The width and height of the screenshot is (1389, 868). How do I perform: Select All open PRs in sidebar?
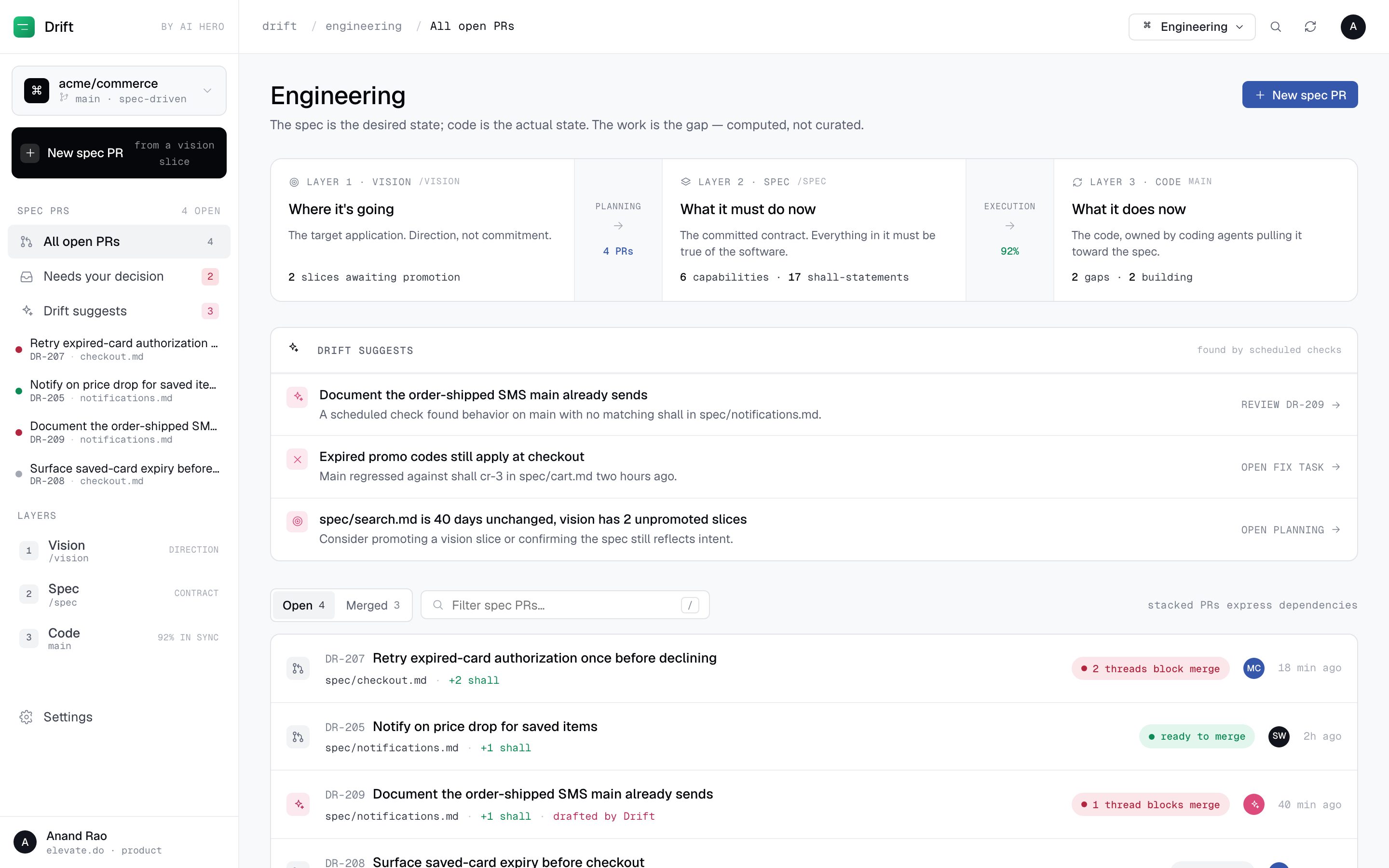(x=119, y=242)
